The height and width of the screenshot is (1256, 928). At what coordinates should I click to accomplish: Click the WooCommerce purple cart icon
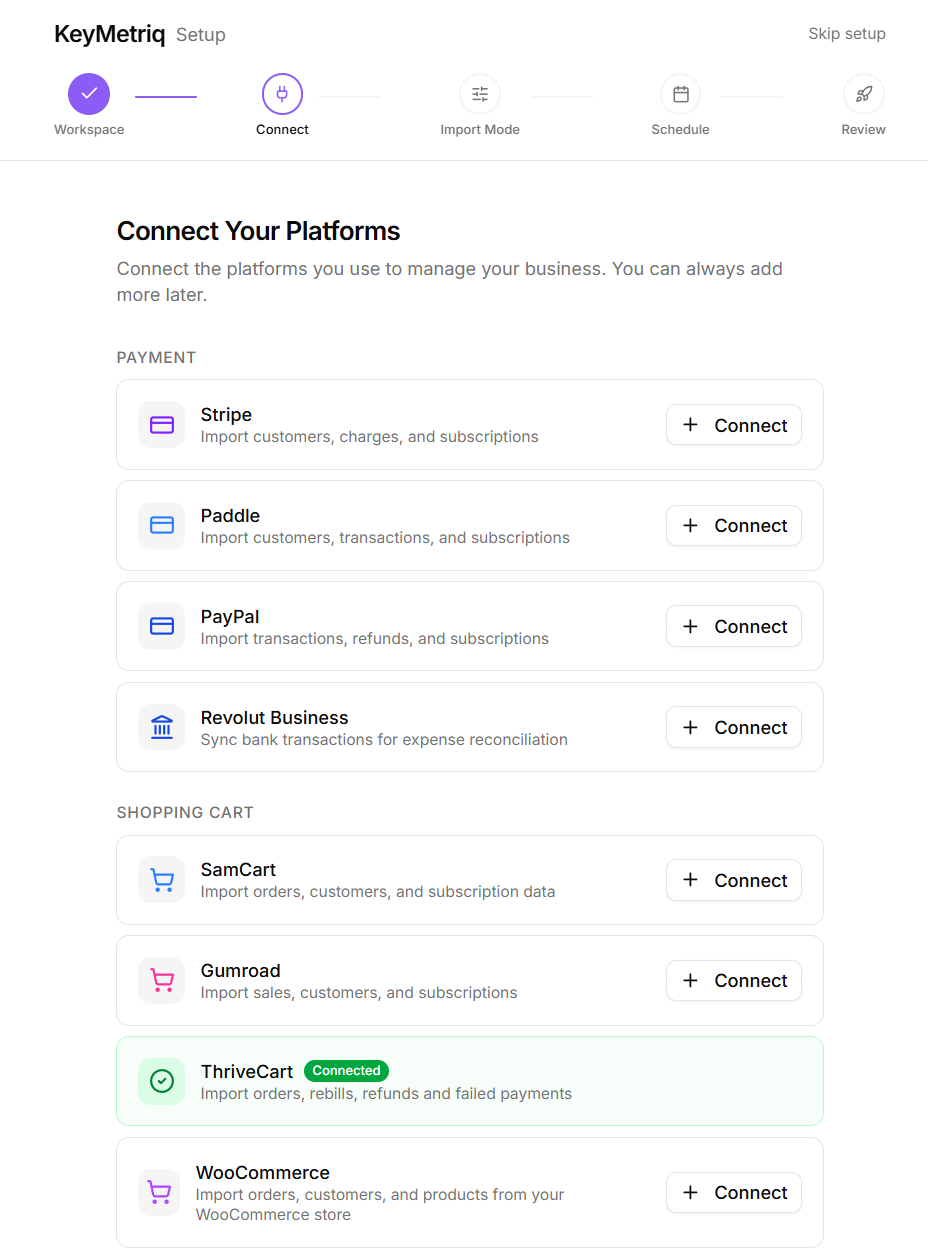[159, 1192]
